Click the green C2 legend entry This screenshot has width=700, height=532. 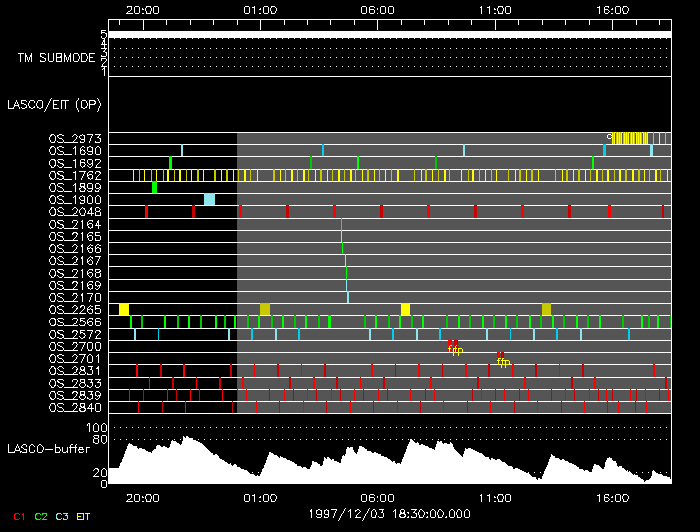[41, 517]
